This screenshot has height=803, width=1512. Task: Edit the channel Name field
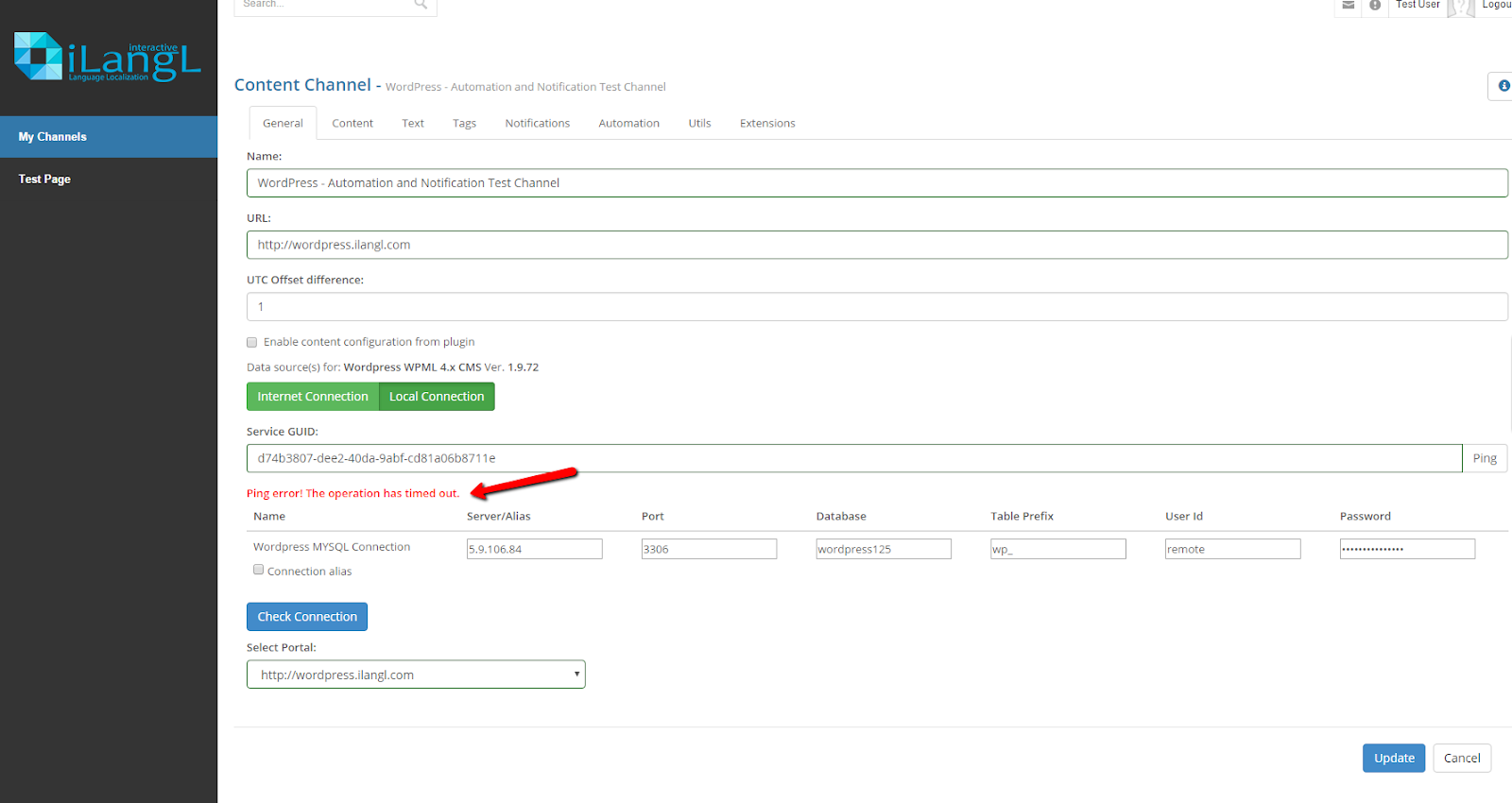[x=877, y=183]
